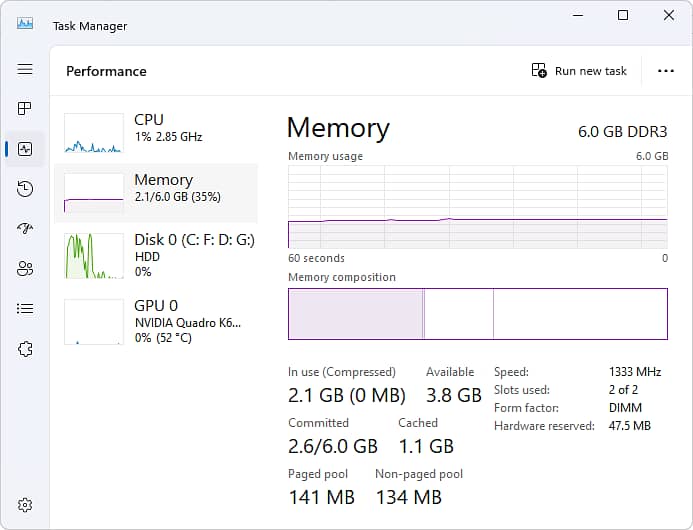Maximize the Task Manager window
Screen dimensions: 693x530
tap(623, 15)
